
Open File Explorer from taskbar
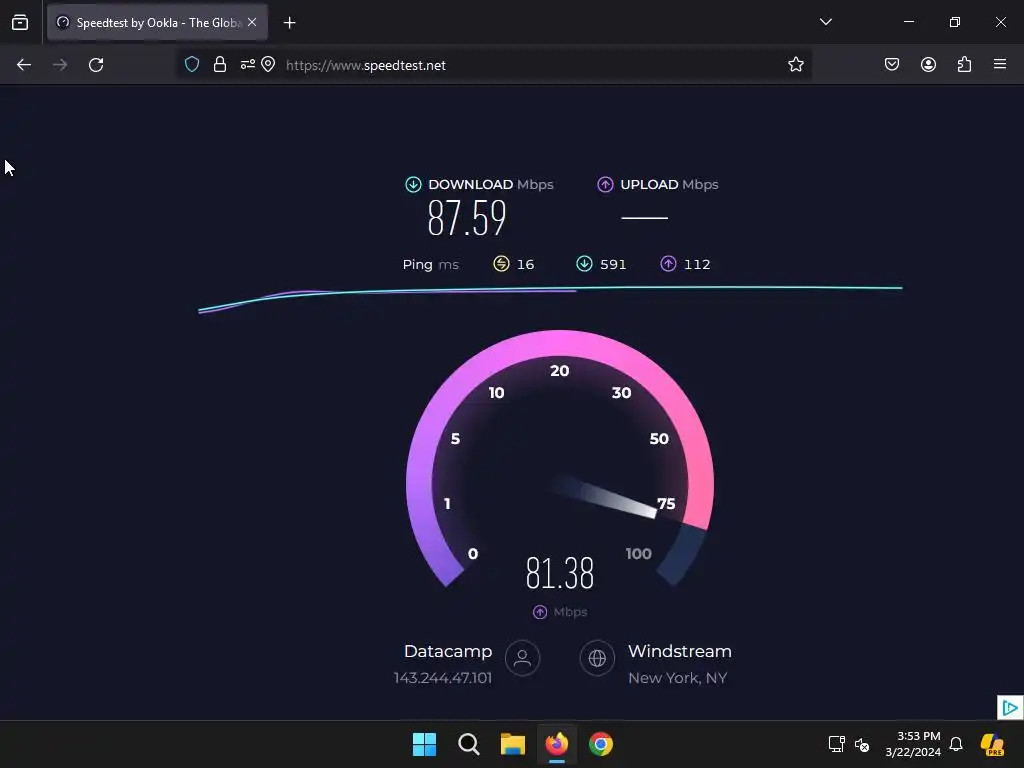pyautogui.click(x=513, y=744)
